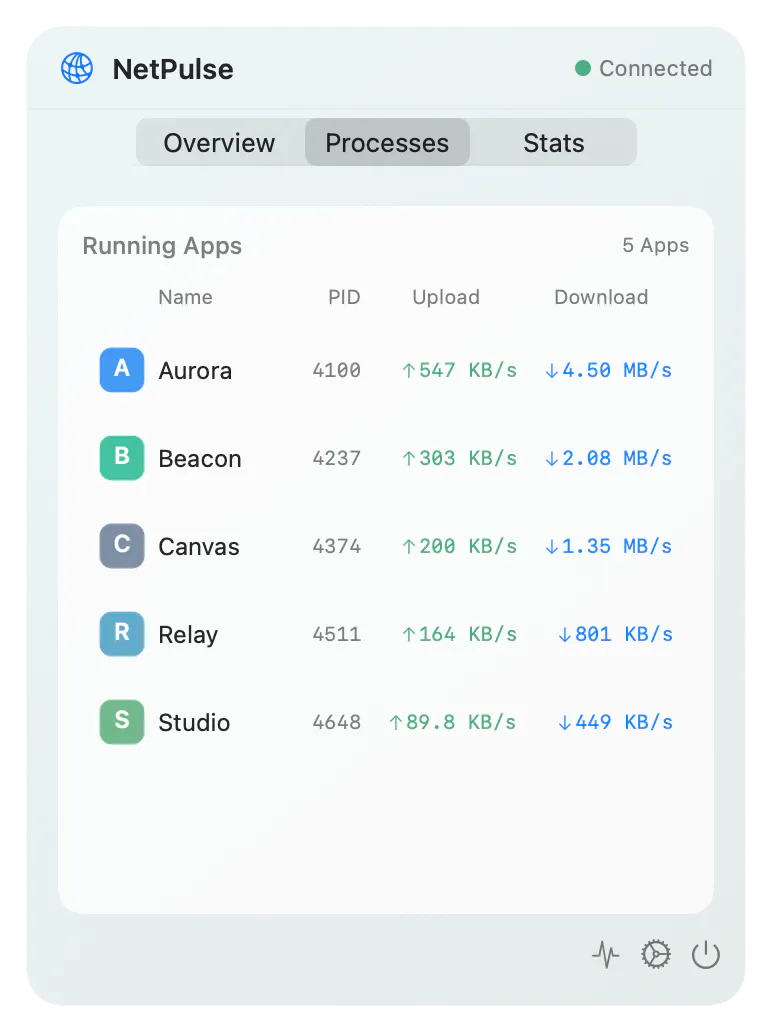The image size is (772, 1032).
Task: Click Studio's 89.8 KB/s upload value
Action: click(x=453, y=721)
